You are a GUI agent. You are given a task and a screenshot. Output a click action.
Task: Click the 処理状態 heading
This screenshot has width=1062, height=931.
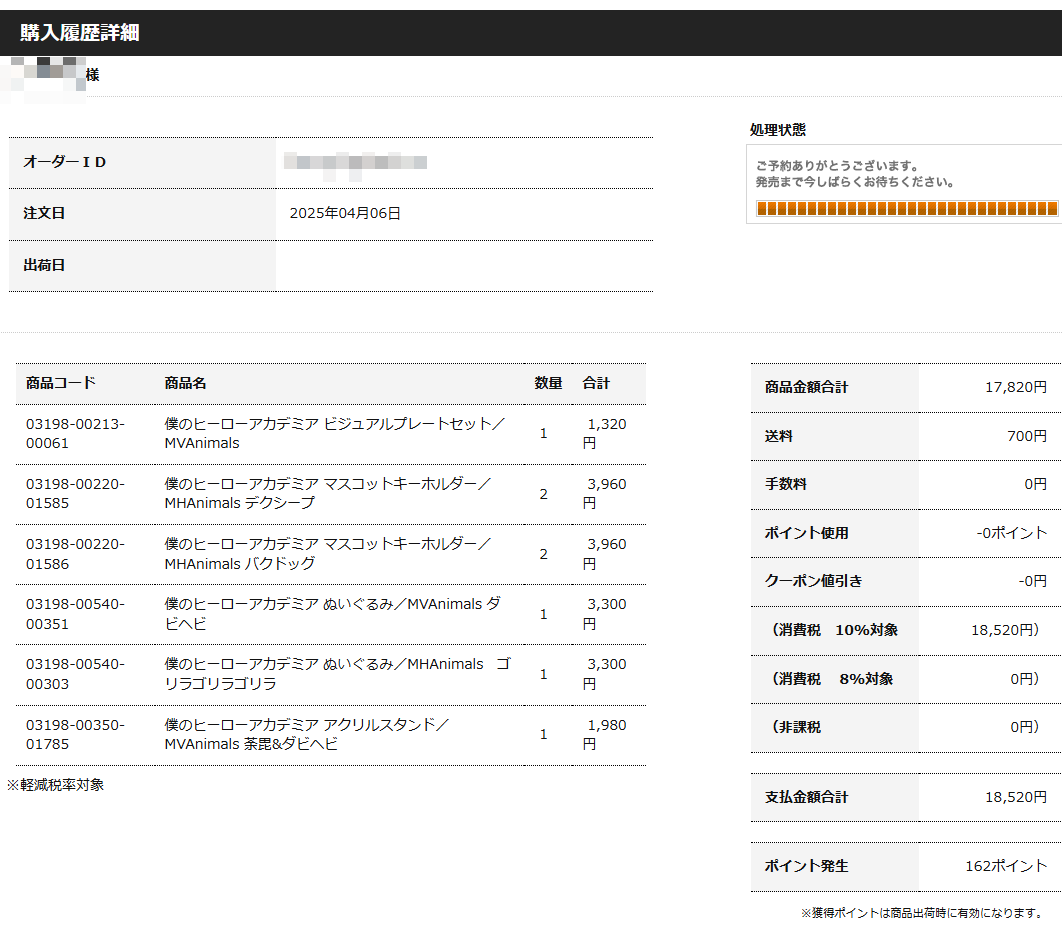778,130
